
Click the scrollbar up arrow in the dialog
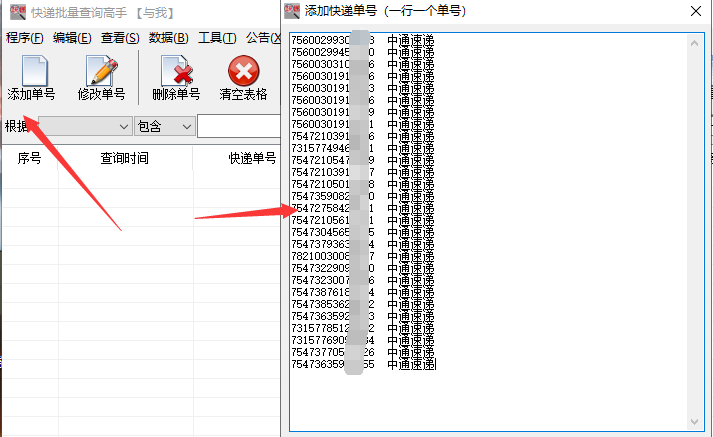[x=694, y=44]
